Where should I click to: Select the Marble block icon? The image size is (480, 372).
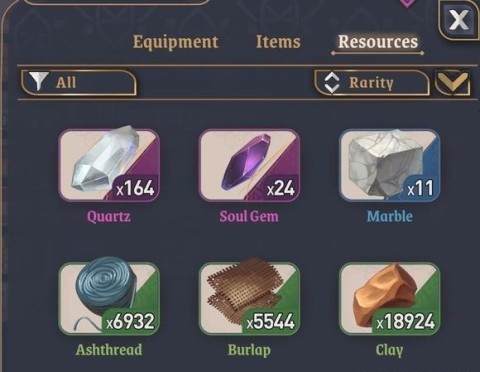click(x=390, y=165)
